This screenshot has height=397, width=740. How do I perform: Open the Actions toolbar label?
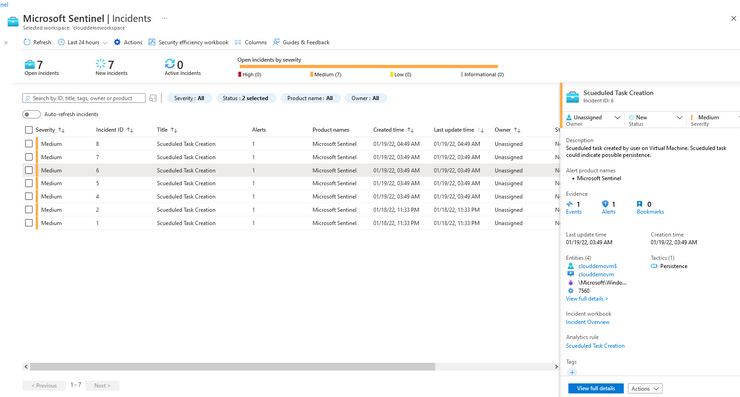tap(133, 42)
